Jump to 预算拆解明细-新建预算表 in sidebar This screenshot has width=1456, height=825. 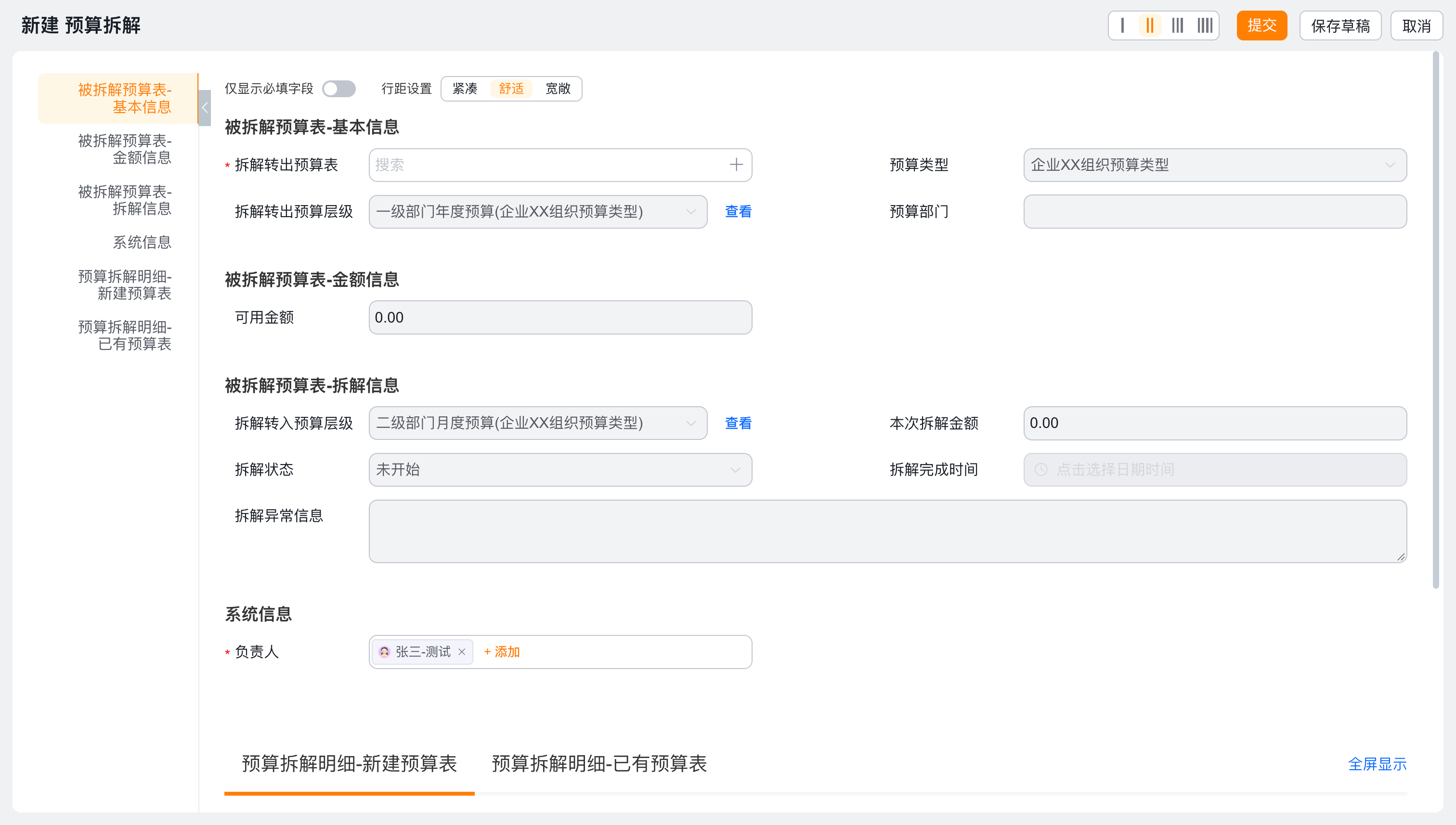point(125,284)
